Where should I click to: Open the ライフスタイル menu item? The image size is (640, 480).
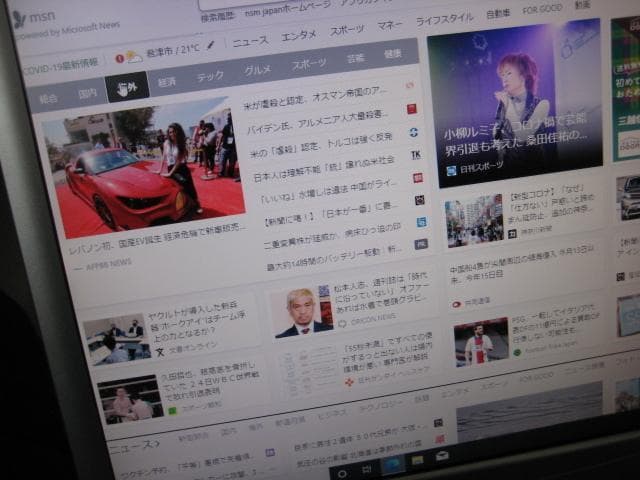(445, 19)
